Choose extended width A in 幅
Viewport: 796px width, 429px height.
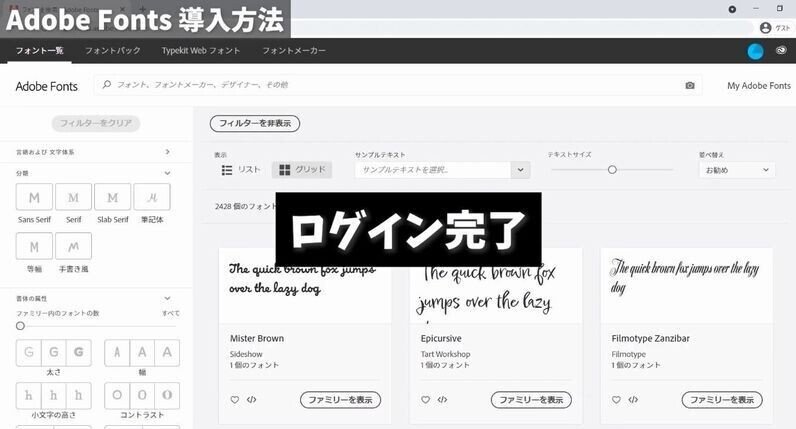click(167, 352)
